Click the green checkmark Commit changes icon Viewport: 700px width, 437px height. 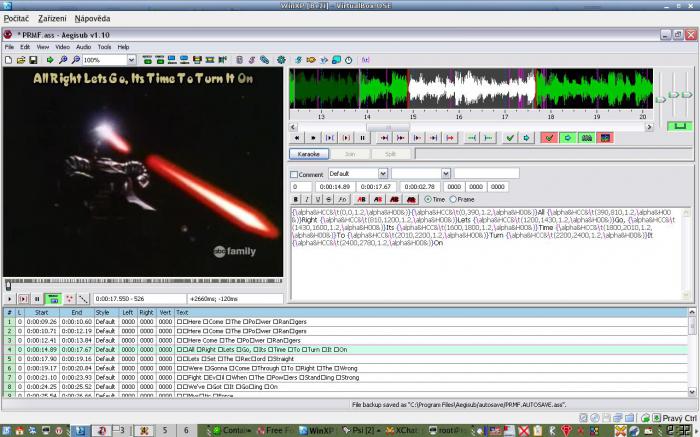click(x=510, y=138)
